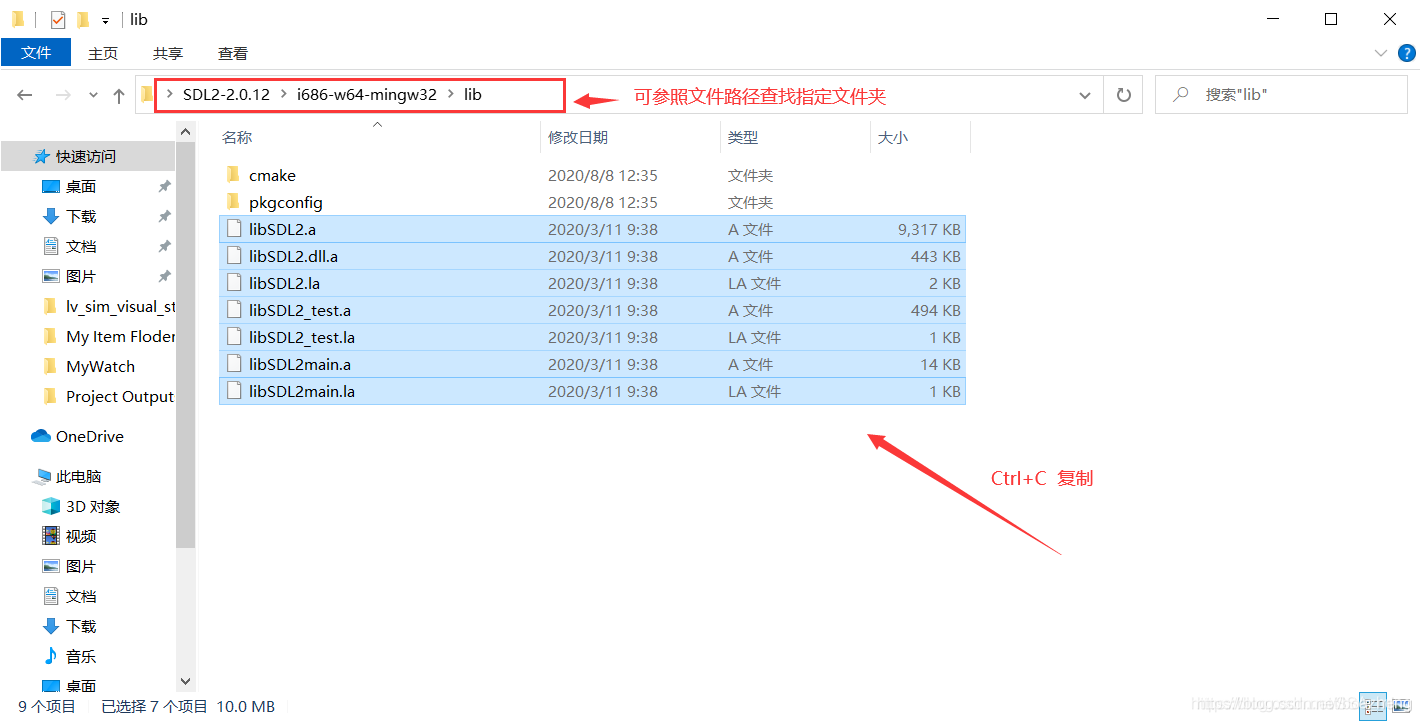
Task: Switch to the 主页 ribbon tab
Action: [103, 53]
